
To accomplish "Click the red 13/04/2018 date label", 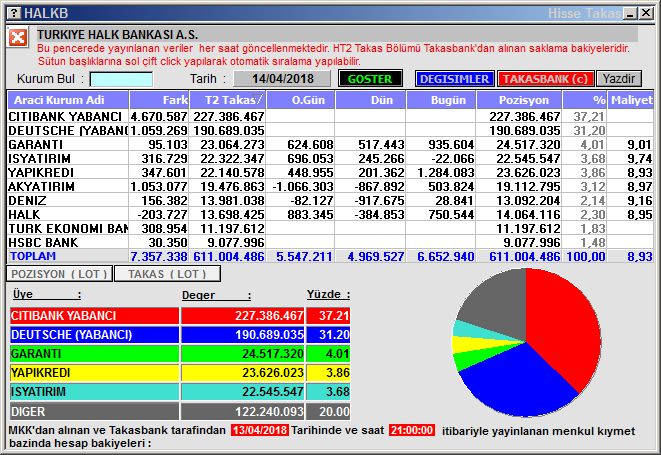I will [x=260, y=430].
